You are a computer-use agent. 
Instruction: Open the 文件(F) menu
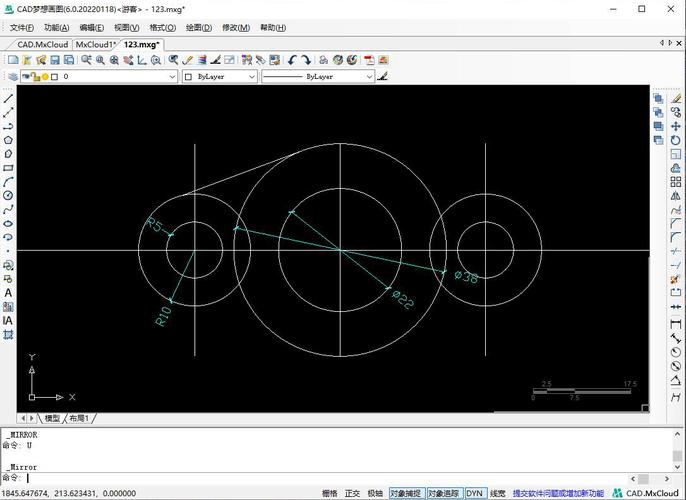click(x=21, y=28)
